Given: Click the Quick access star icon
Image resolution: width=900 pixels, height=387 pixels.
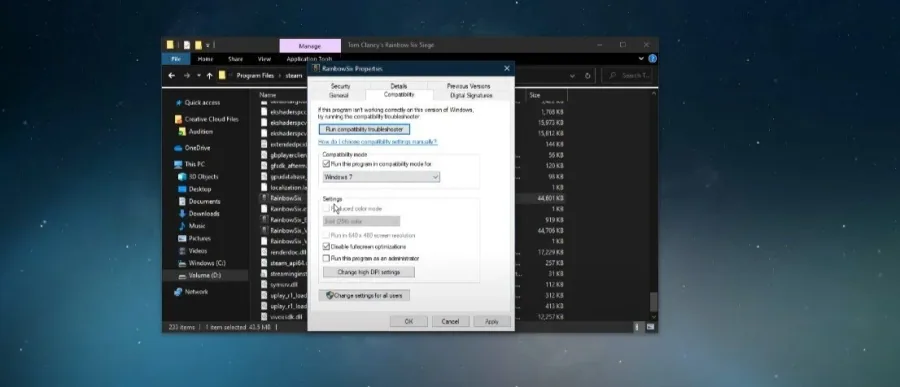Looking at the screenshot, I should pyautogui.click(x=179, y=103).
